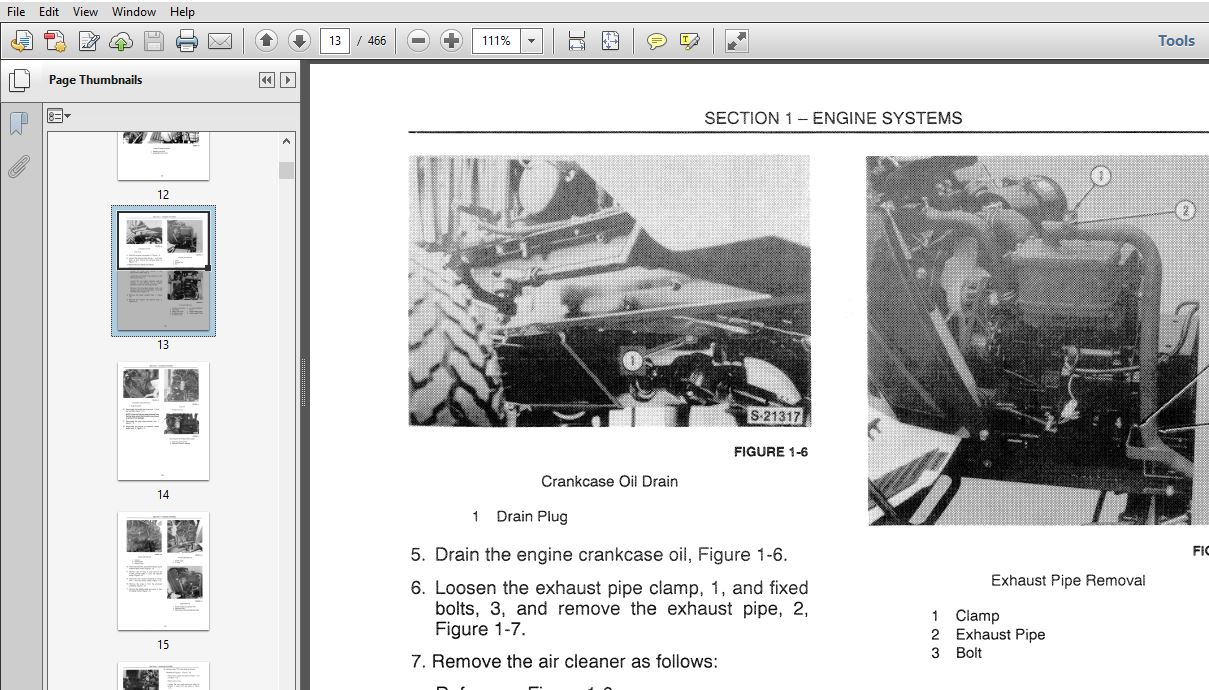1209x690 pixels.
Task: Click the "Drain Plug" legend entry
Action: coord(532,517)
